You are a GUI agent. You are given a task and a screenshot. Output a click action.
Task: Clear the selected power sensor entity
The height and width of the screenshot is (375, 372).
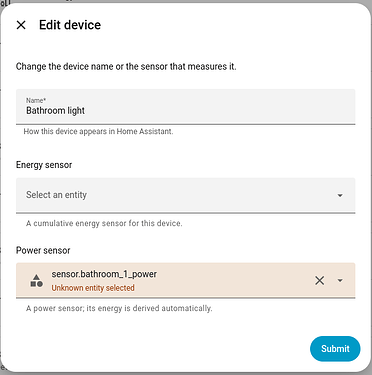click(x=319, y=280)
